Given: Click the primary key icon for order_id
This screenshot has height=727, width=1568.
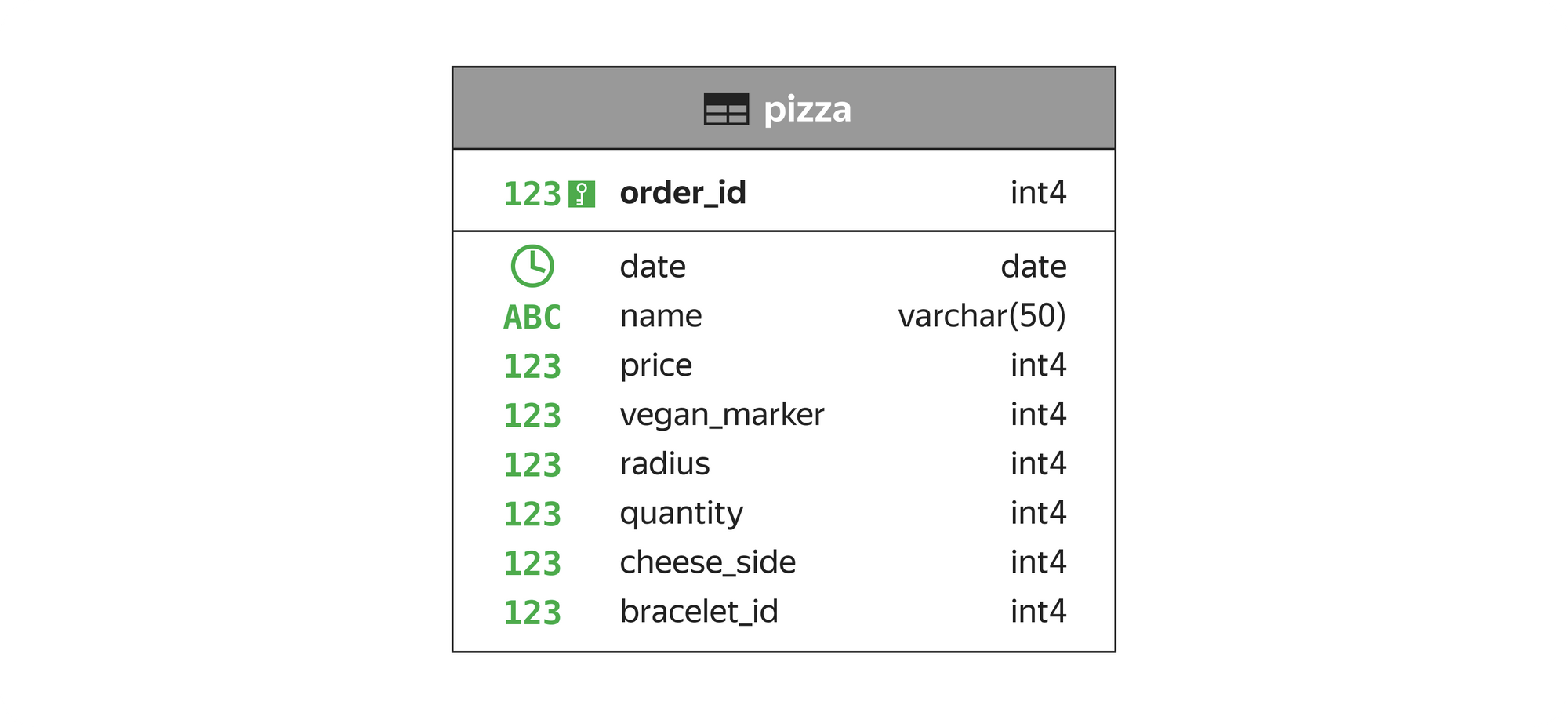Looking at the screenshot, I should (582, 194).
